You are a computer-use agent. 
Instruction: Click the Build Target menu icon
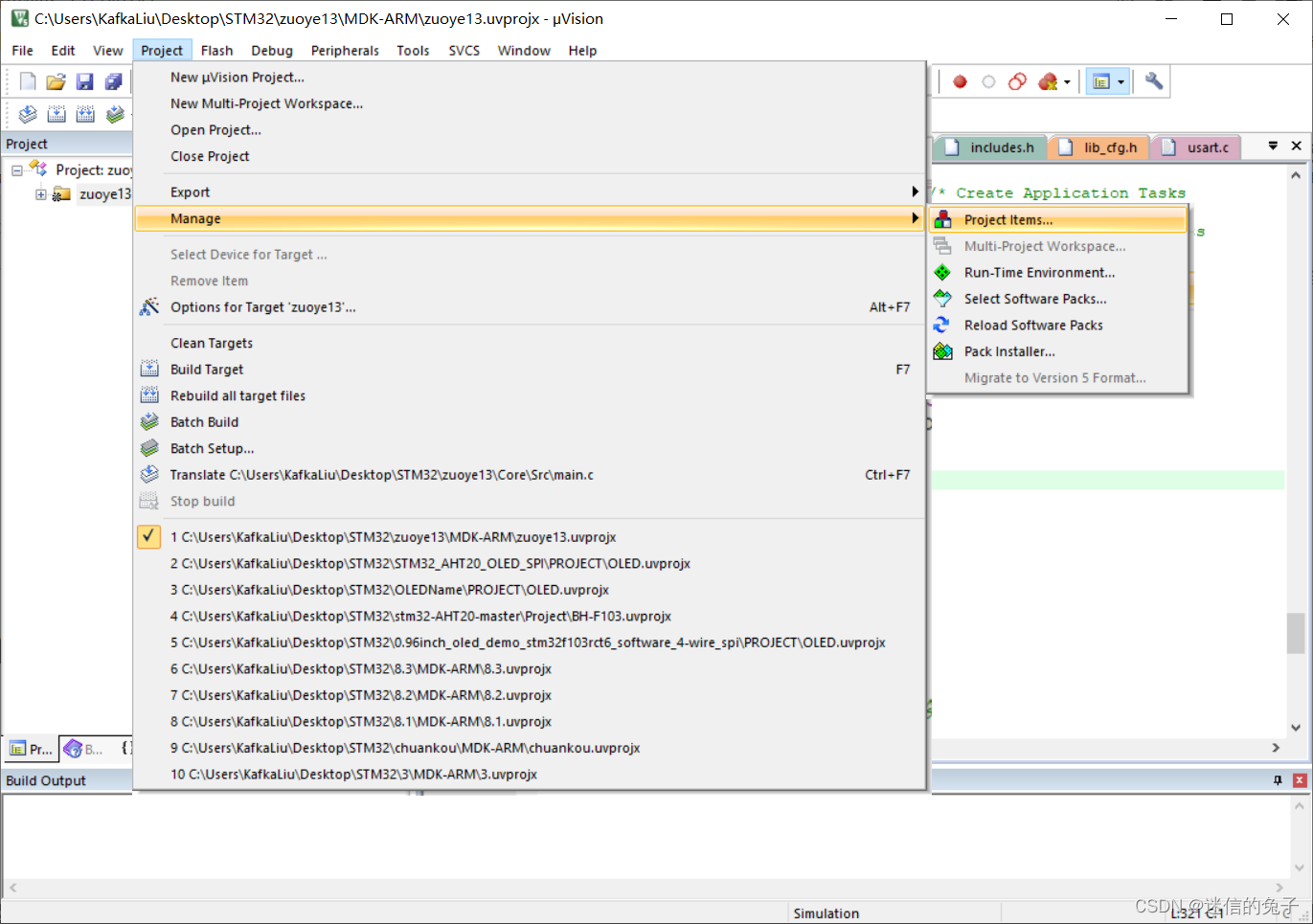(149, 369)
